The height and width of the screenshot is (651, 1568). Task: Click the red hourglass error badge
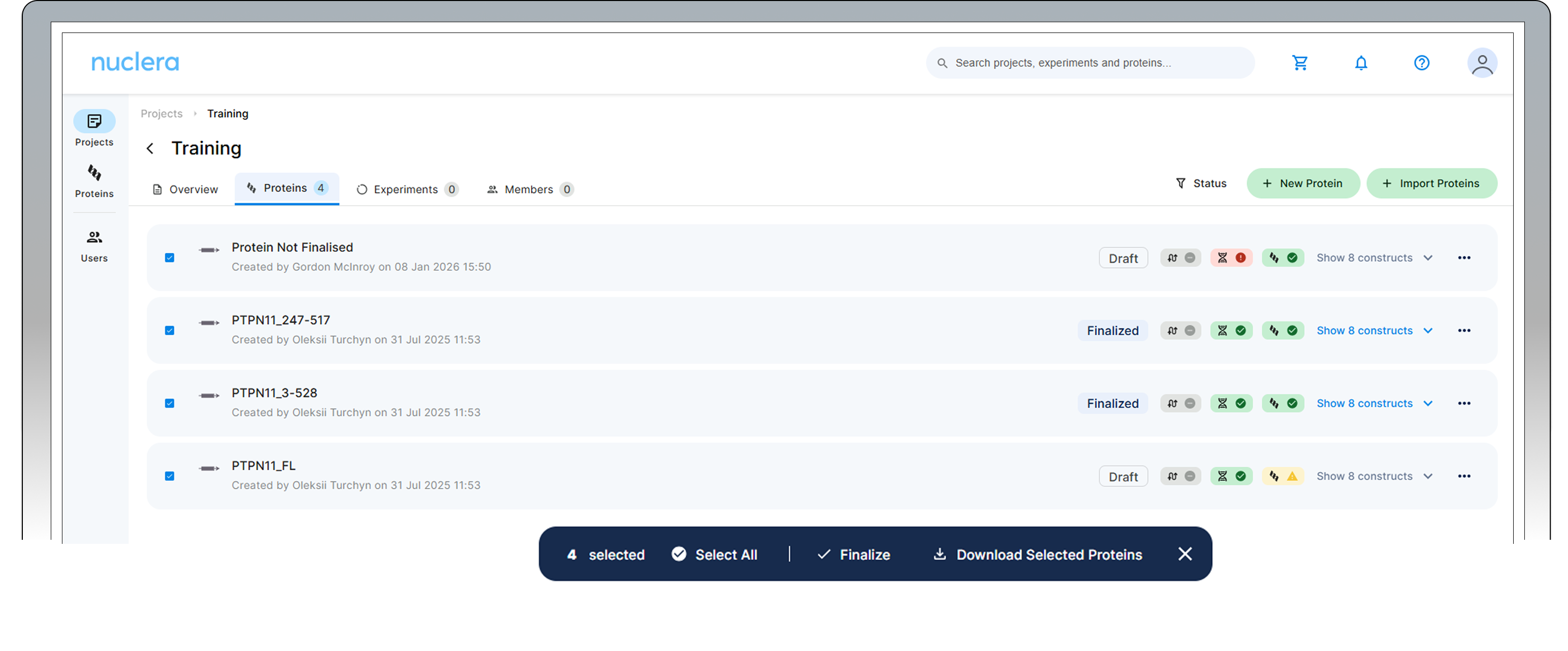(1231, 258)
